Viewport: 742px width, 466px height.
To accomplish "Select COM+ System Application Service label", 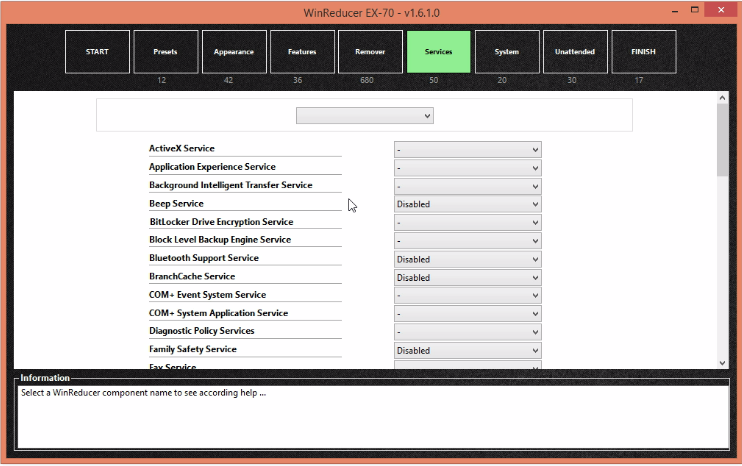I will click(218, 313).
